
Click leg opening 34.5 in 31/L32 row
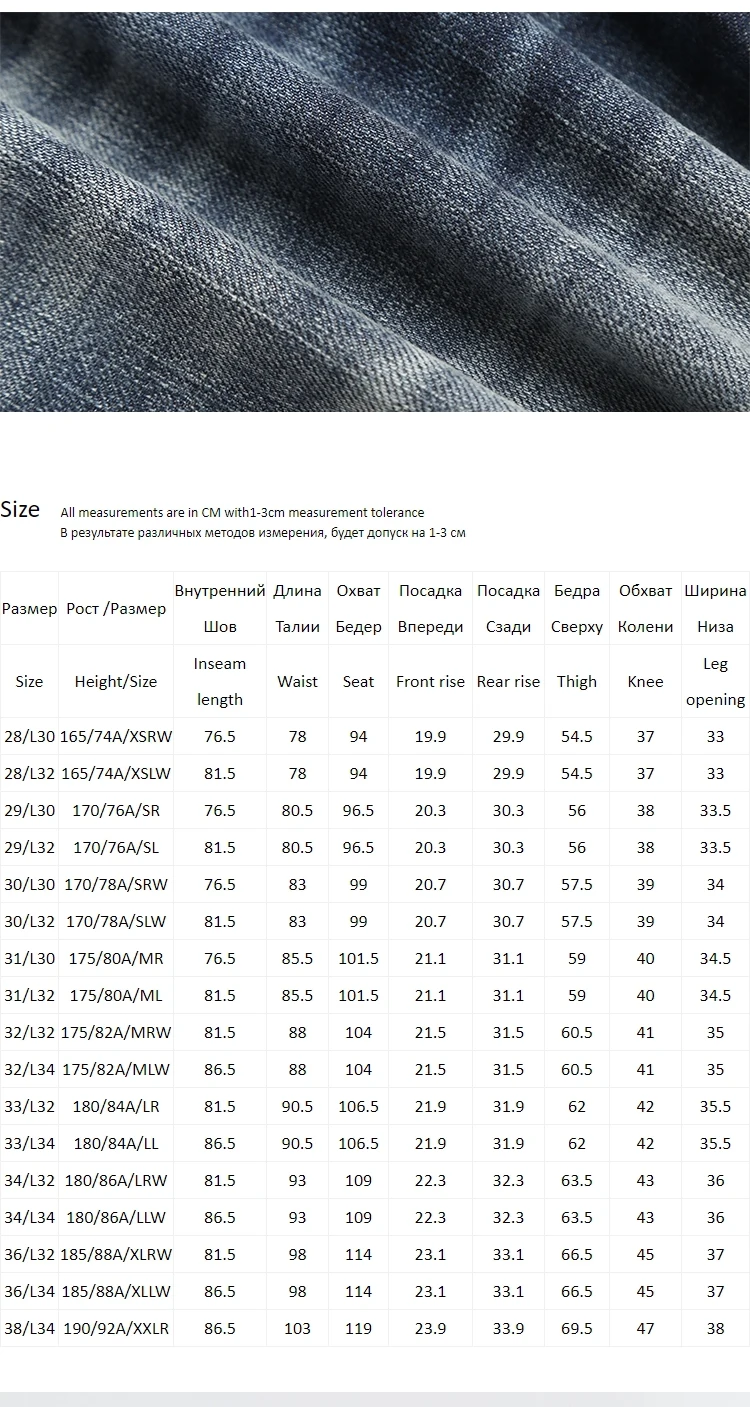716,995
